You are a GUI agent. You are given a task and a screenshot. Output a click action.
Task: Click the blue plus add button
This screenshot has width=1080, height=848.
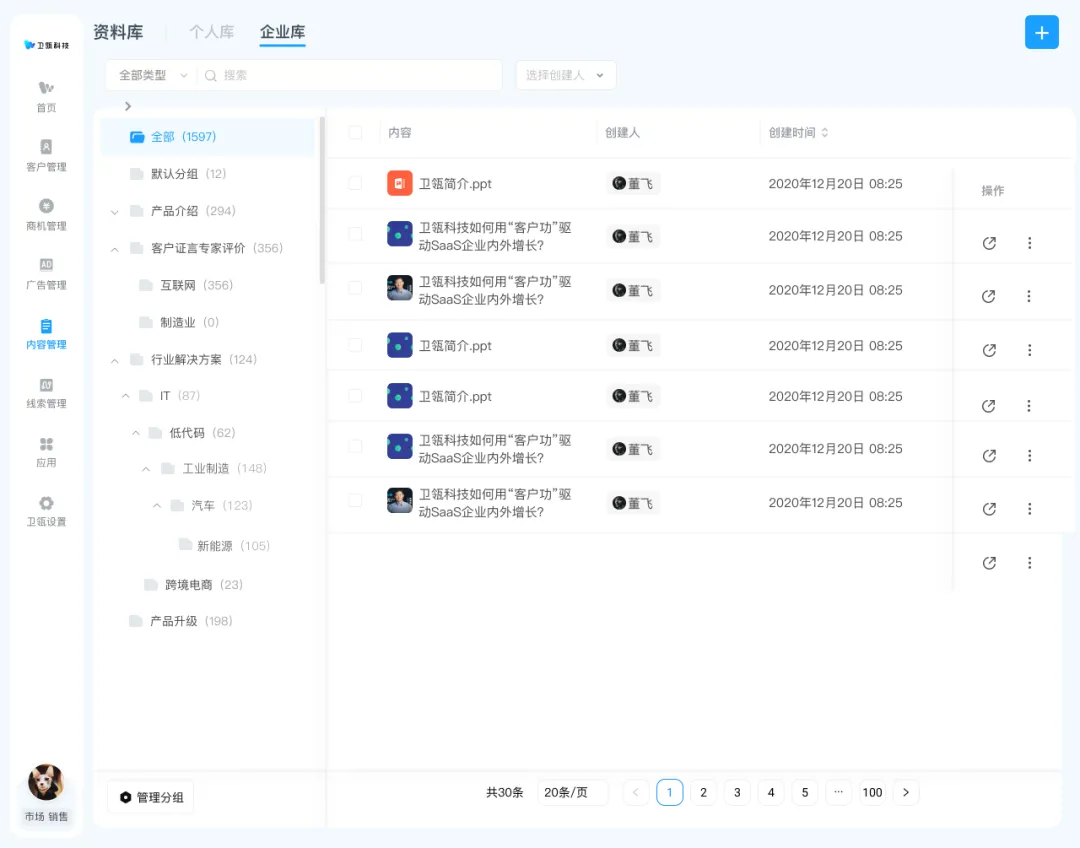click(1041, 32)
